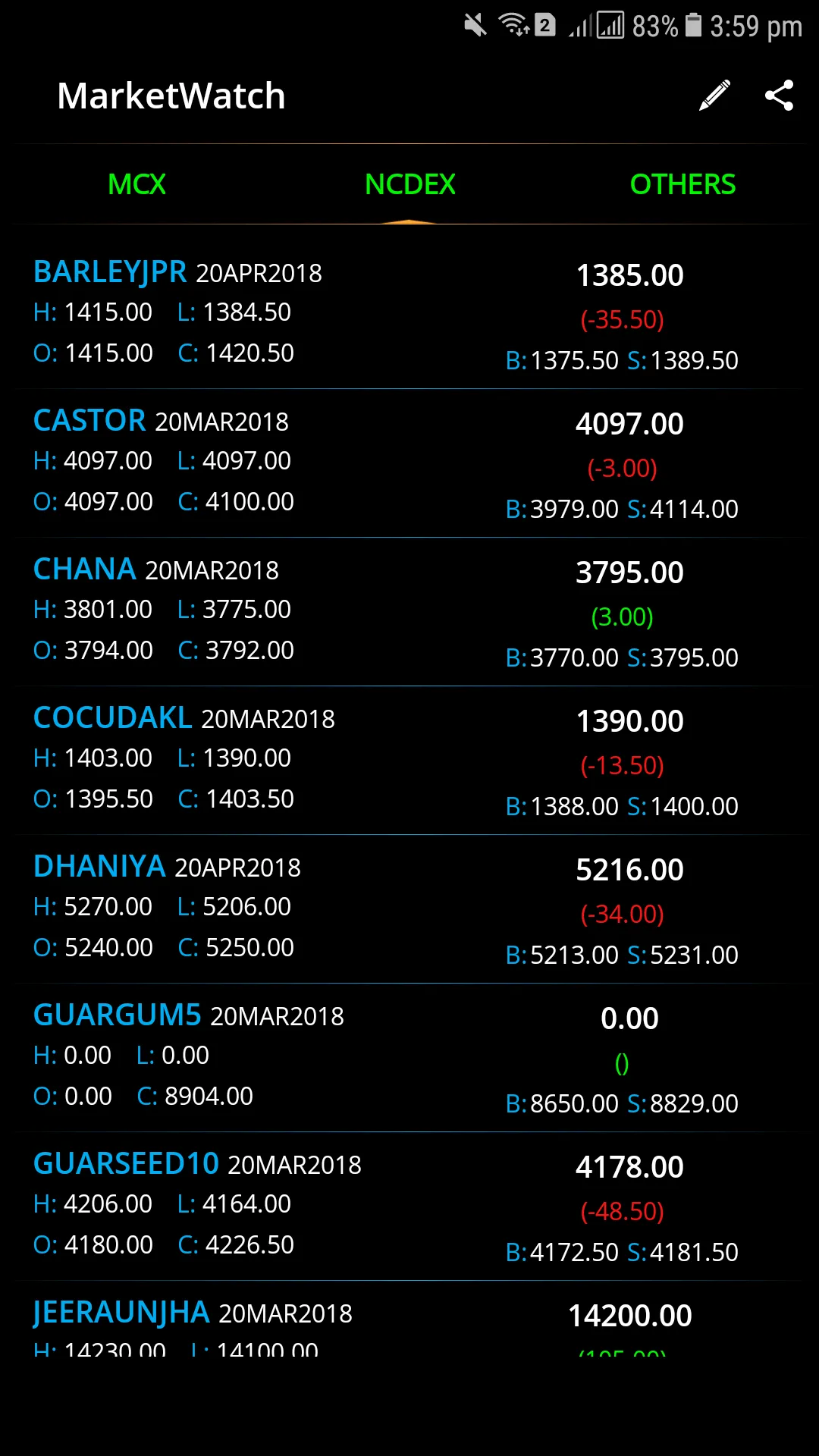Tap the share icon
The width and height of the screenshot is (819, 1456).
[779, 96]
